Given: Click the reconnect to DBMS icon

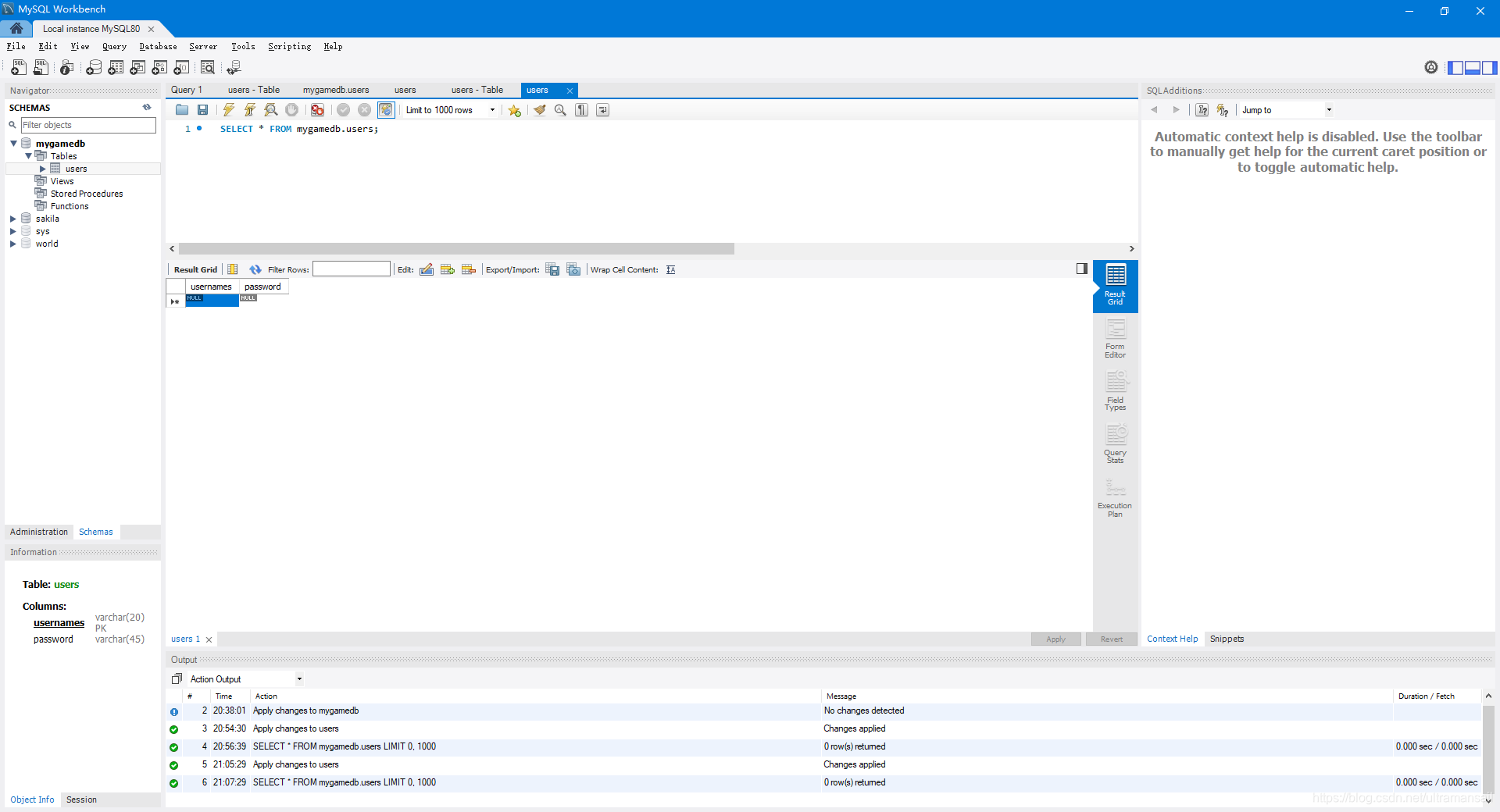Looking at the screenshot, I should pyautogui.click(x=234, y=67).
